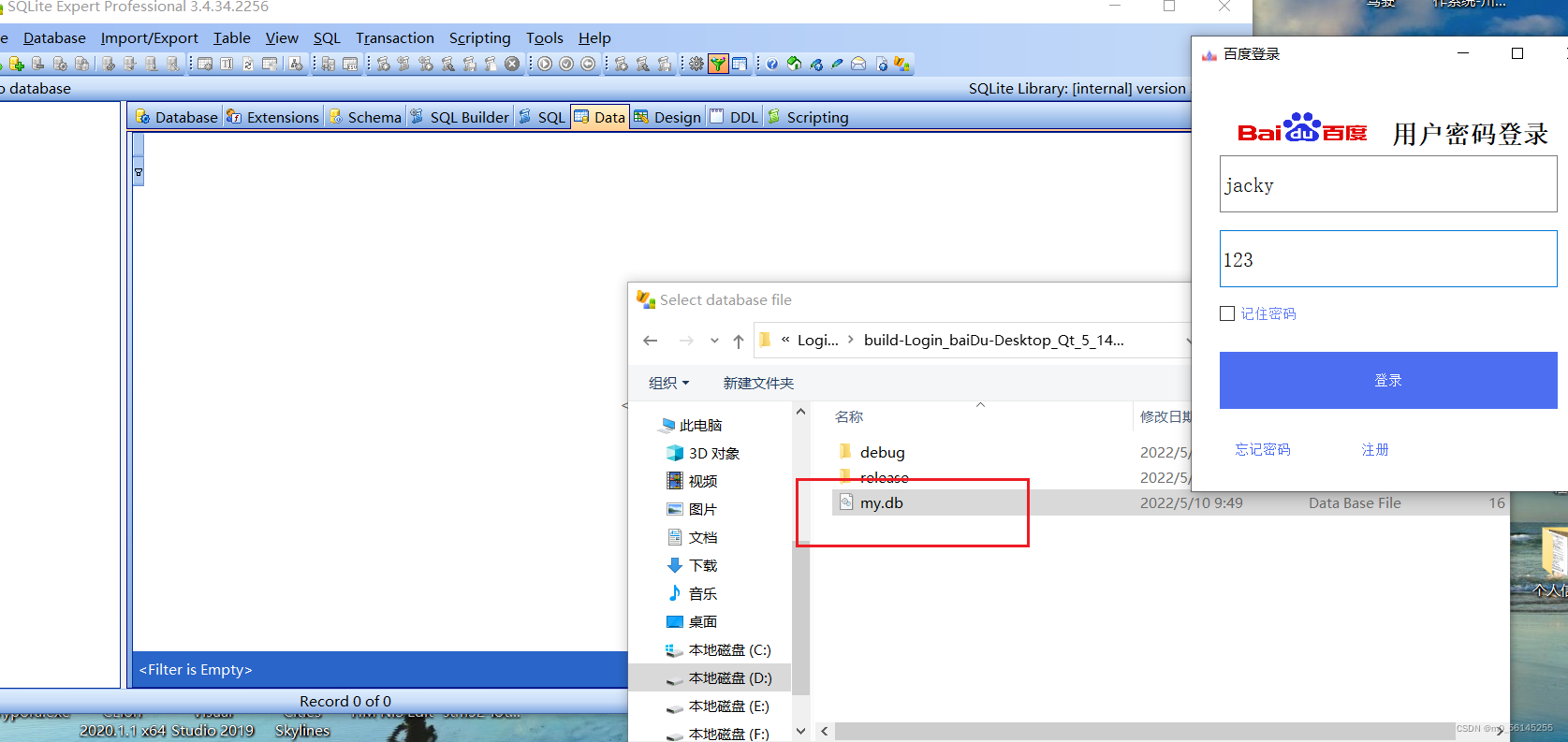Tick the 记住密码 checkbox
Image resolution: width=1568 pixels, height=742 pixels.
point(1227,313)
